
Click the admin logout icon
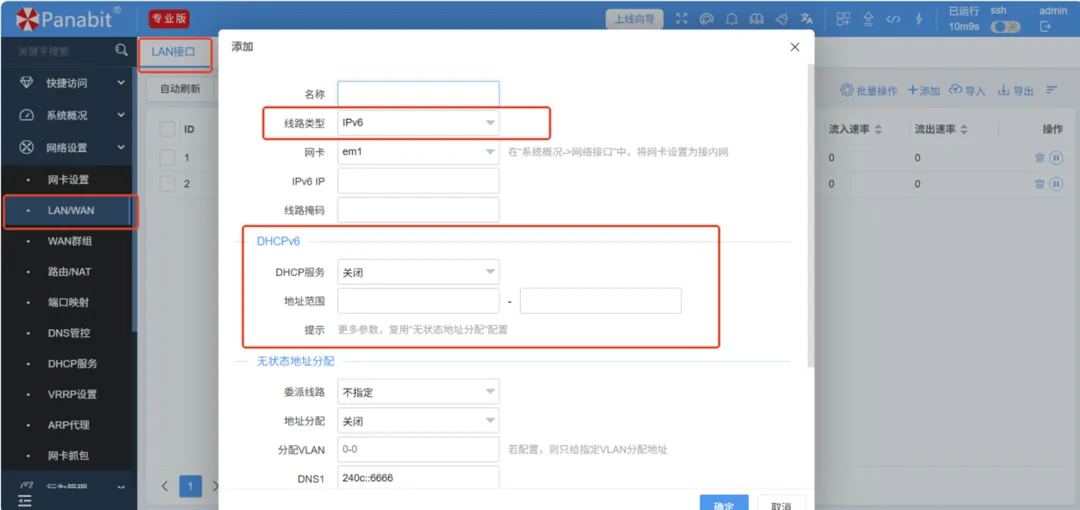[x=1045, y=27]
